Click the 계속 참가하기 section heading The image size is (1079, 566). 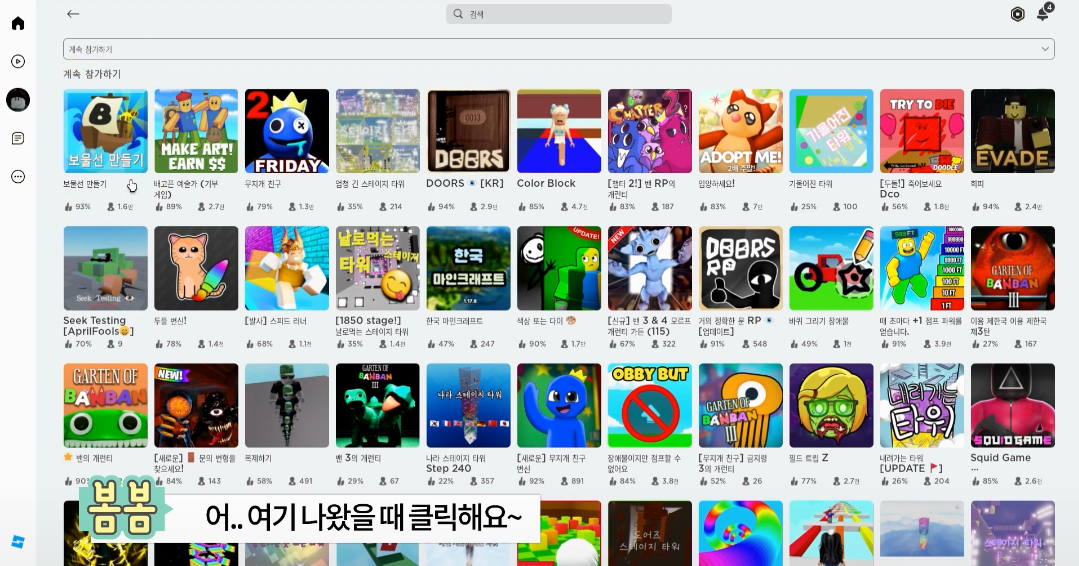point(92,74)
